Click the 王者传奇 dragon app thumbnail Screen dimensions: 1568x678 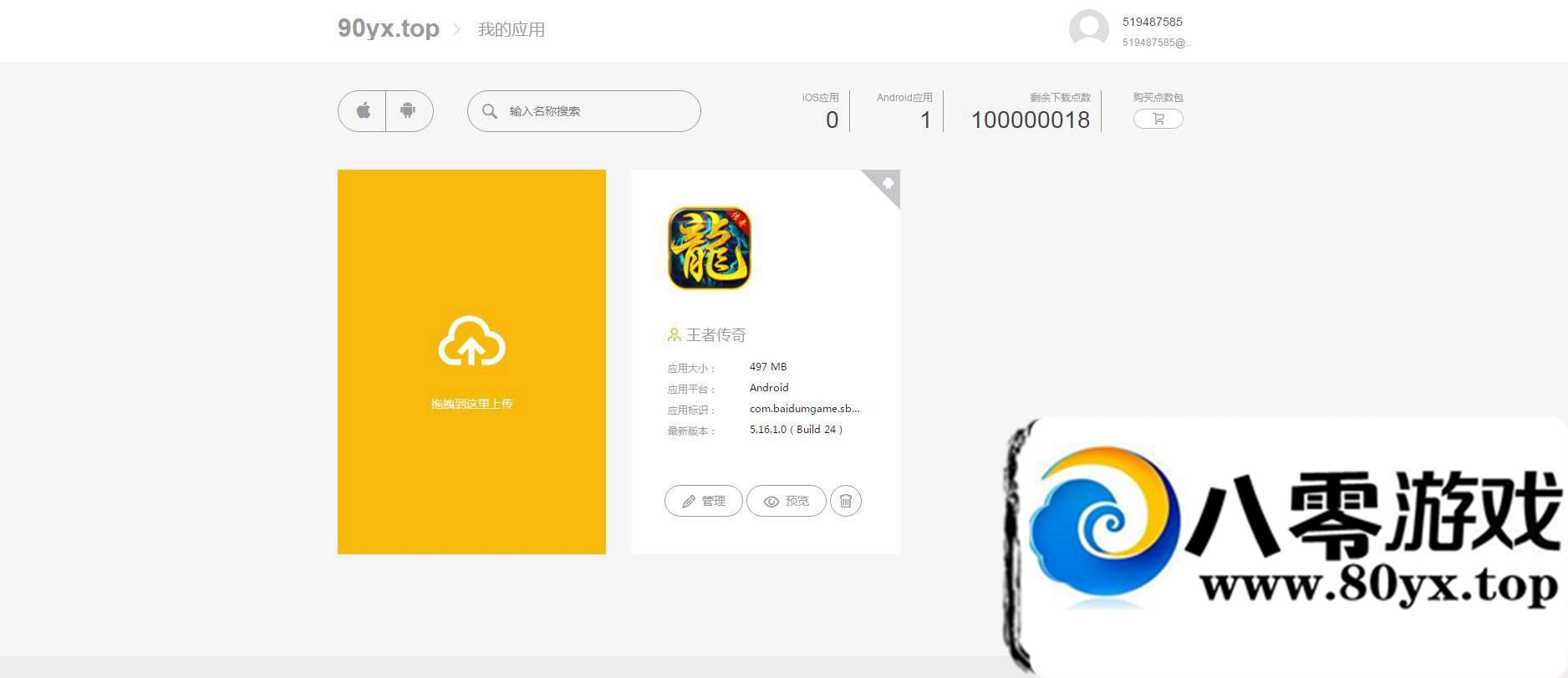709,248
